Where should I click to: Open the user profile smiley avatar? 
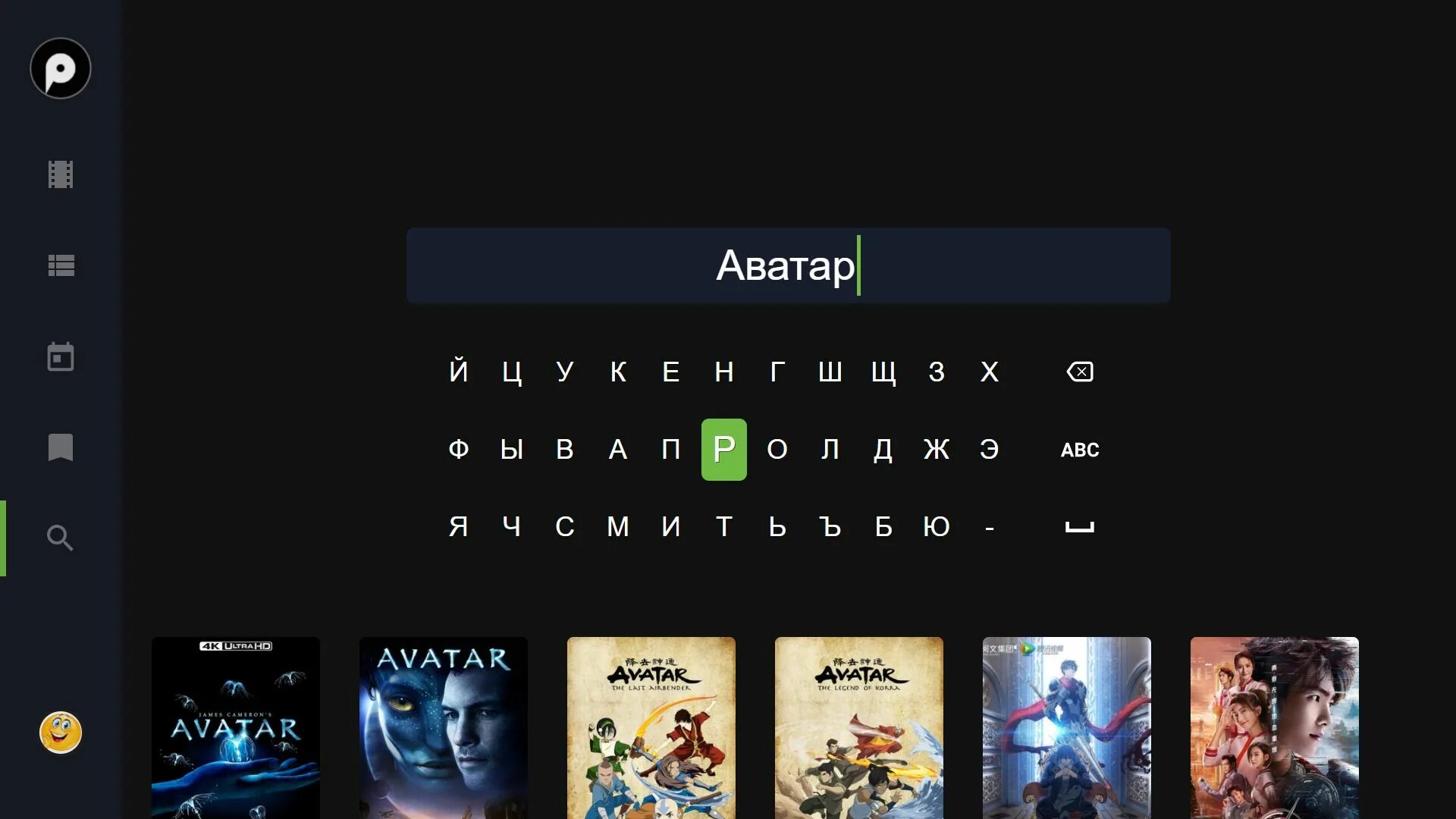pyautogui.click(x=61, y=733)
